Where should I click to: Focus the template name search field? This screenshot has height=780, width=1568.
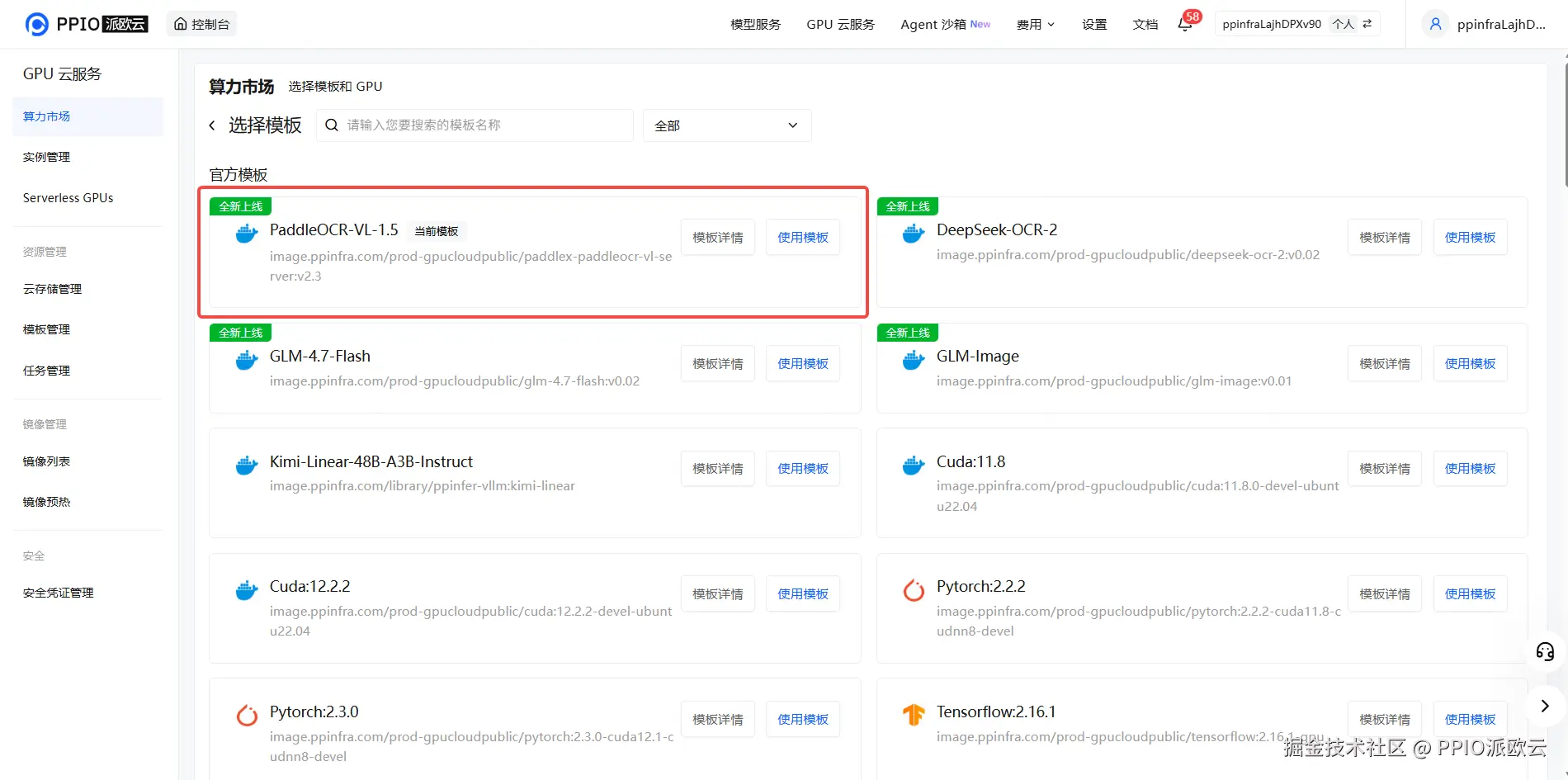tap(475, 125)
